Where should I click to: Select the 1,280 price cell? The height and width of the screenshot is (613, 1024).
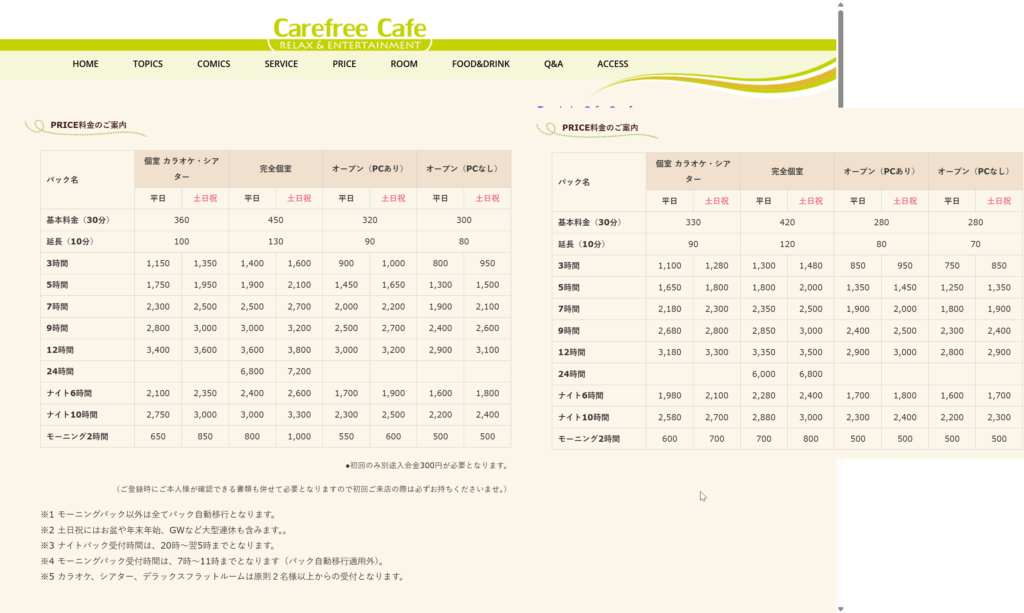(x=716, y=266)
